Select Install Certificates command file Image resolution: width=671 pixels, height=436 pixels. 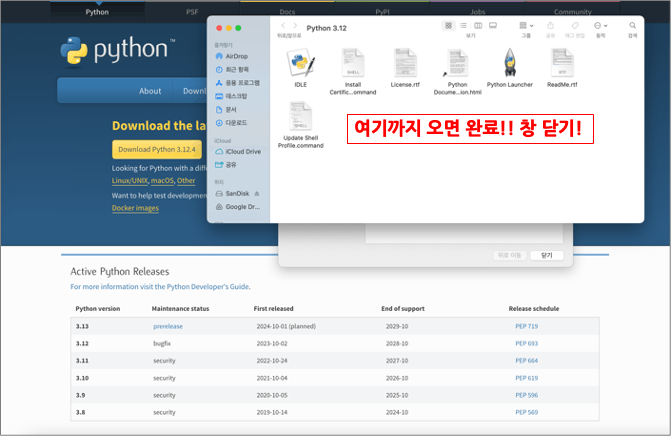tap(353, 63)
